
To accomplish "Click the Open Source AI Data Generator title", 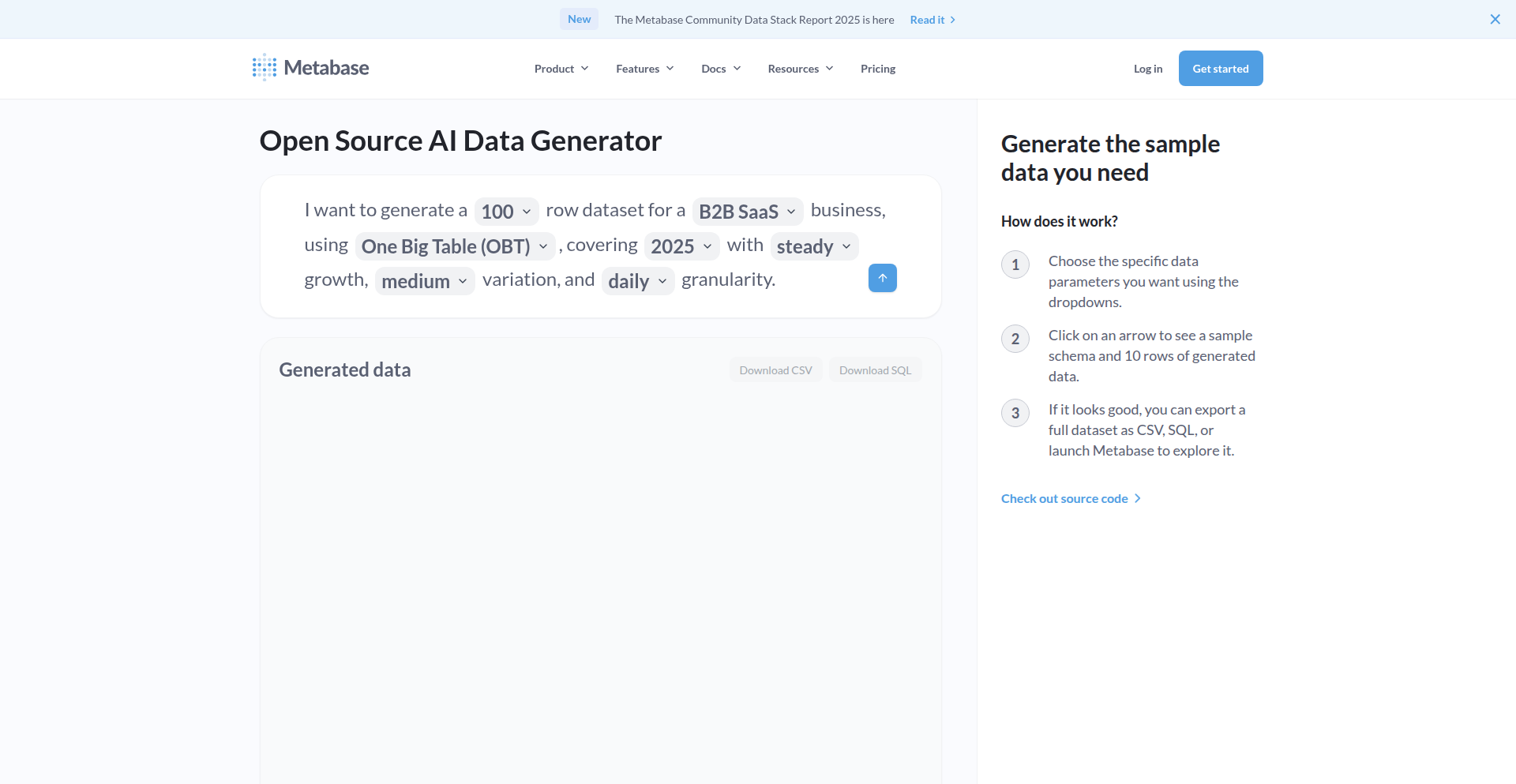I will coord(460,141).
